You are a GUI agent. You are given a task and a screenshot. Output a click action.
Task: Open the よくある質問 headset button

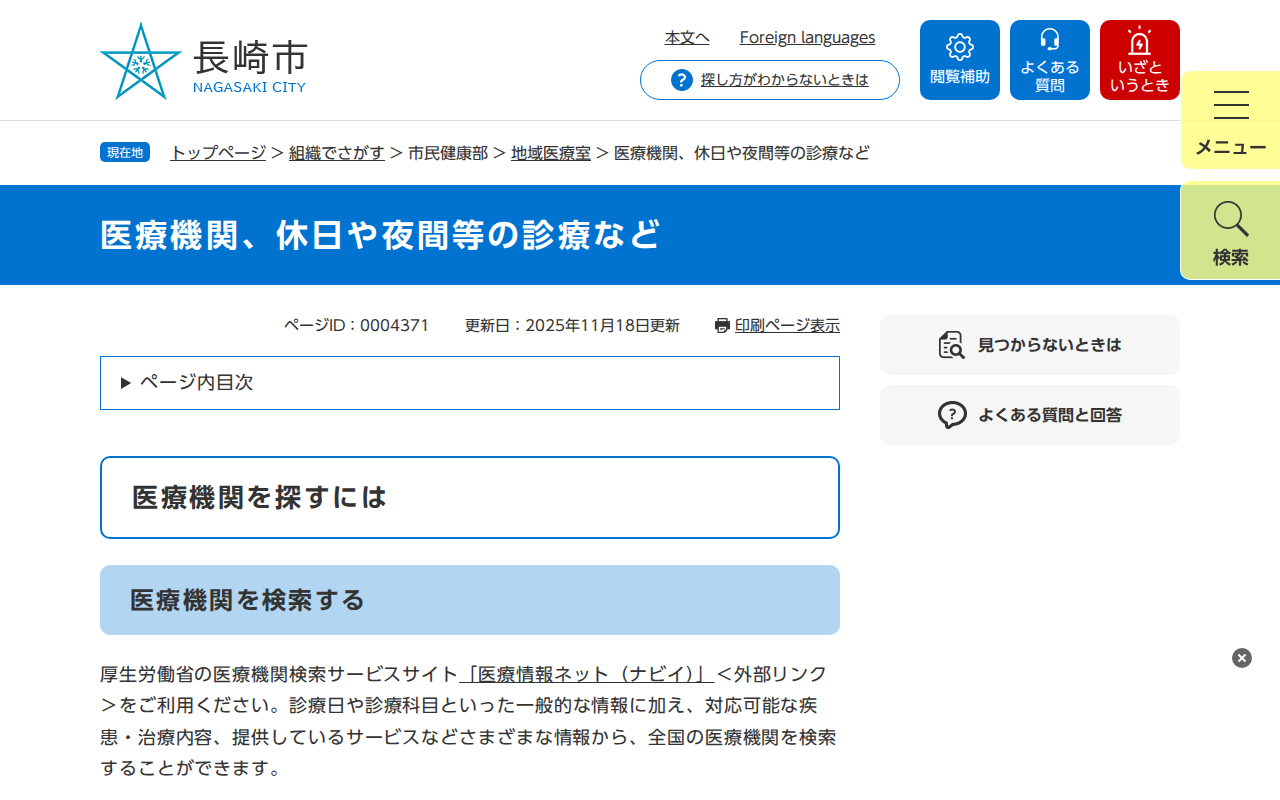(x=1050, y=60)
